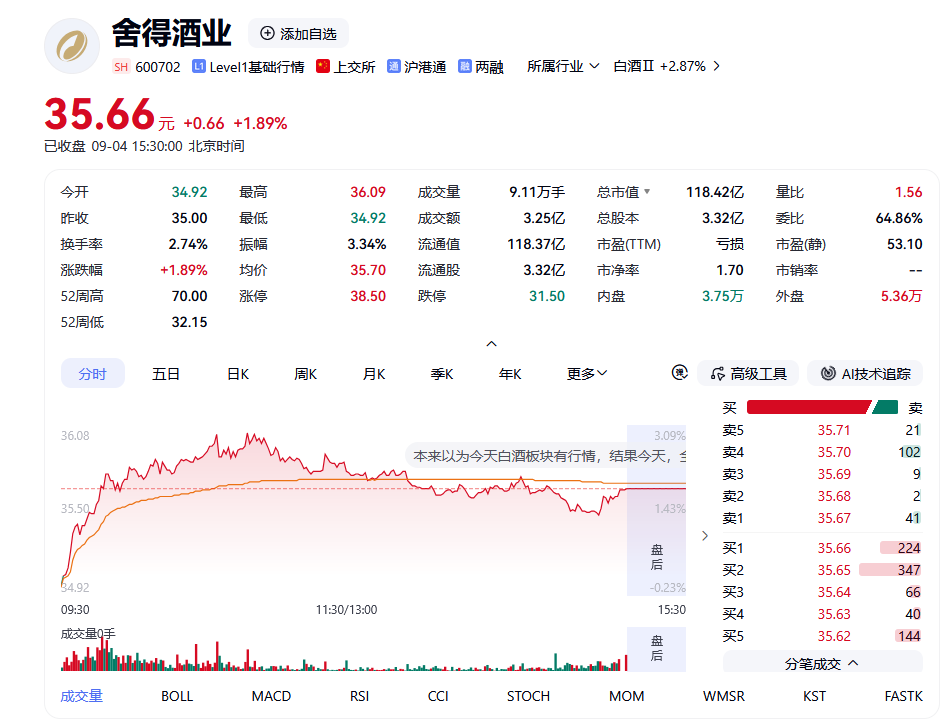This screenshot has width=950, height=728.
Task: Switch to the 日K chart tab
Action: (238, 374)
